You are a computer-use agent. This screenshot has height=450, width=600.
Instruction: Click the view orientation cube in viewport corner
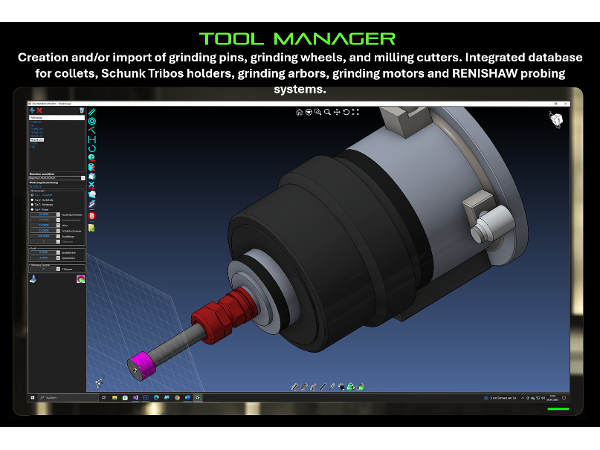555,119
